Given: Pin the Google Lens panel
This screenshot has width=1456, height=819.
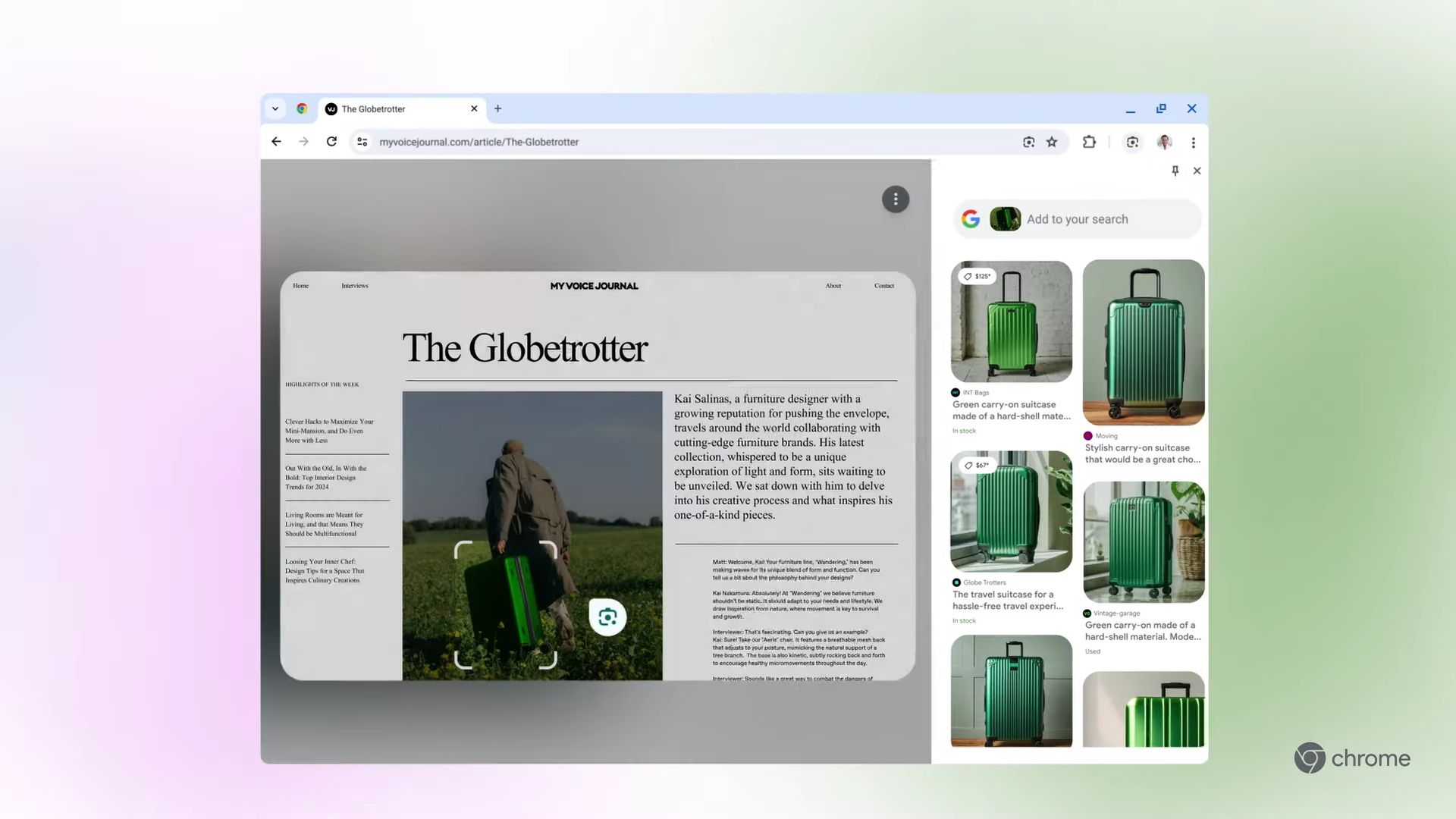Looking at the screenshot, I should click(1175, 171).
